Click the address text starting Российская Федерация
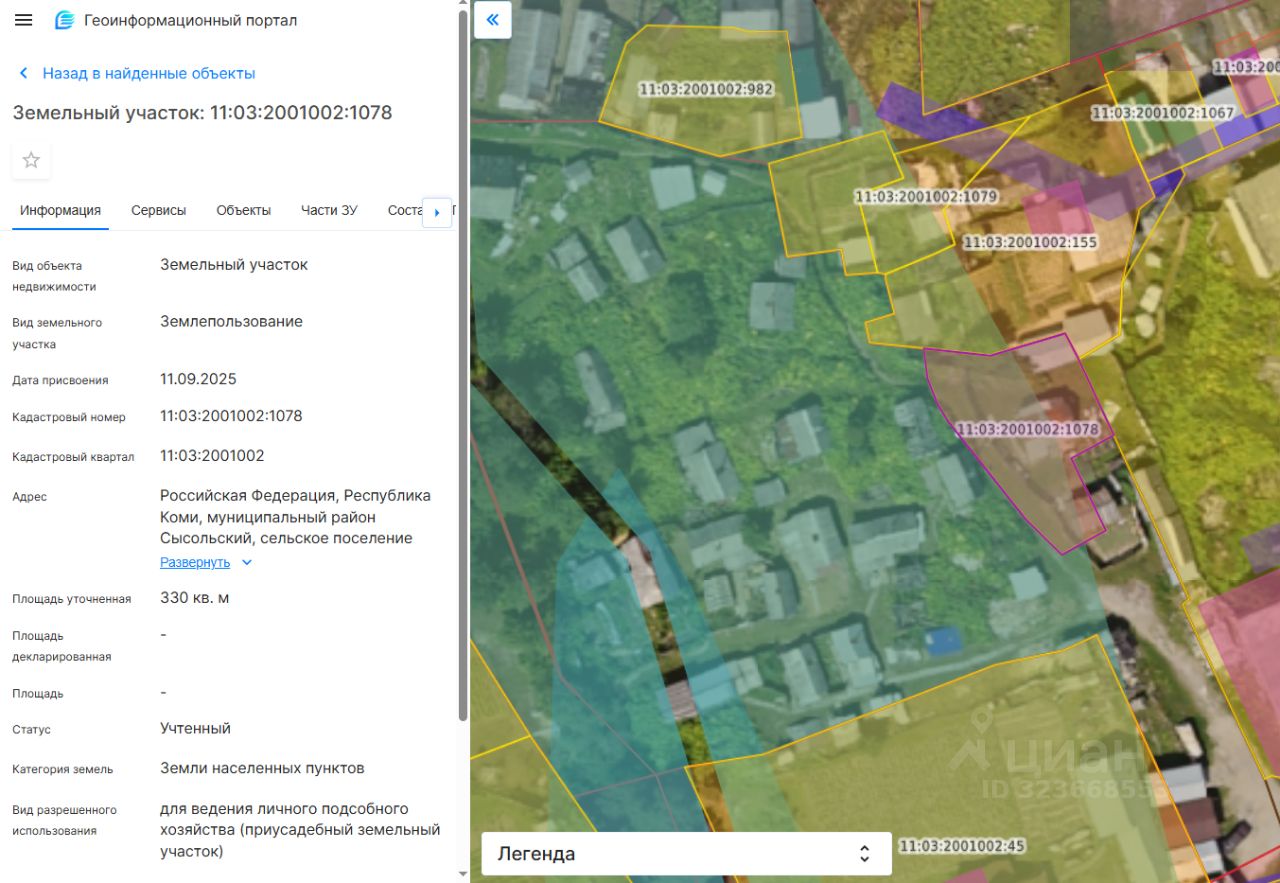This screenshot has height=883, width=1280. [296, 517]
